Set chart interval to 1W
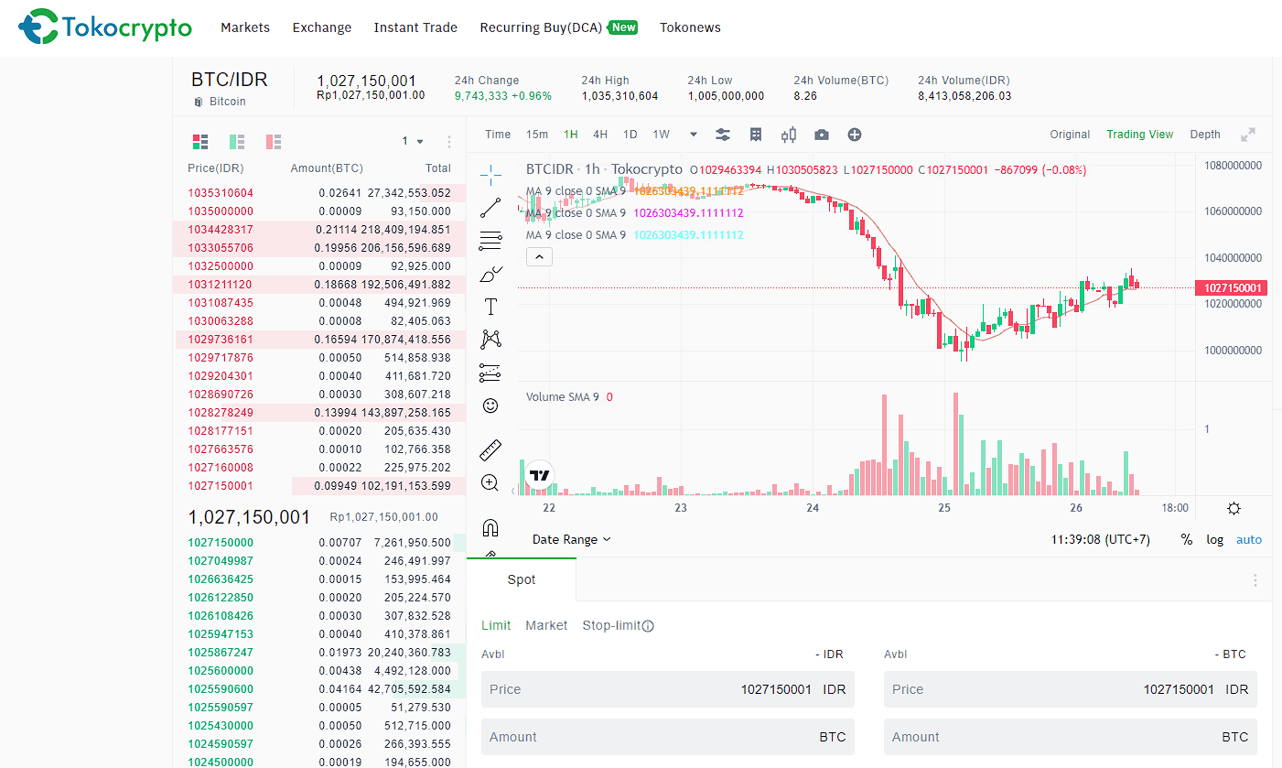Screen dimensions: 1282x768 tap(661, 134)
